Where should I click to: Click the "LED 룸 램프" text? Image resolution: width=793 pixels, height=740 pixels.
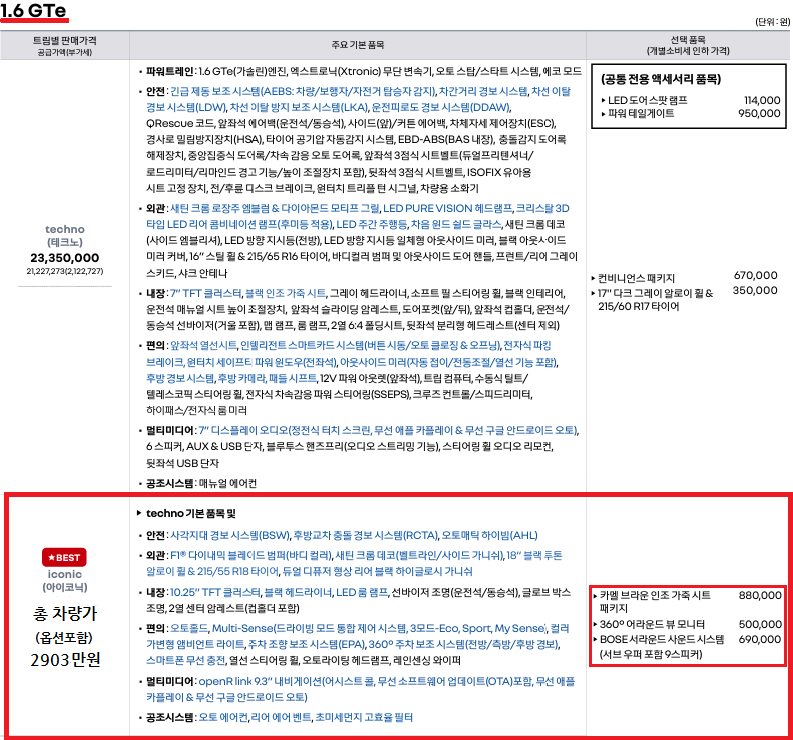click(362, 592)
